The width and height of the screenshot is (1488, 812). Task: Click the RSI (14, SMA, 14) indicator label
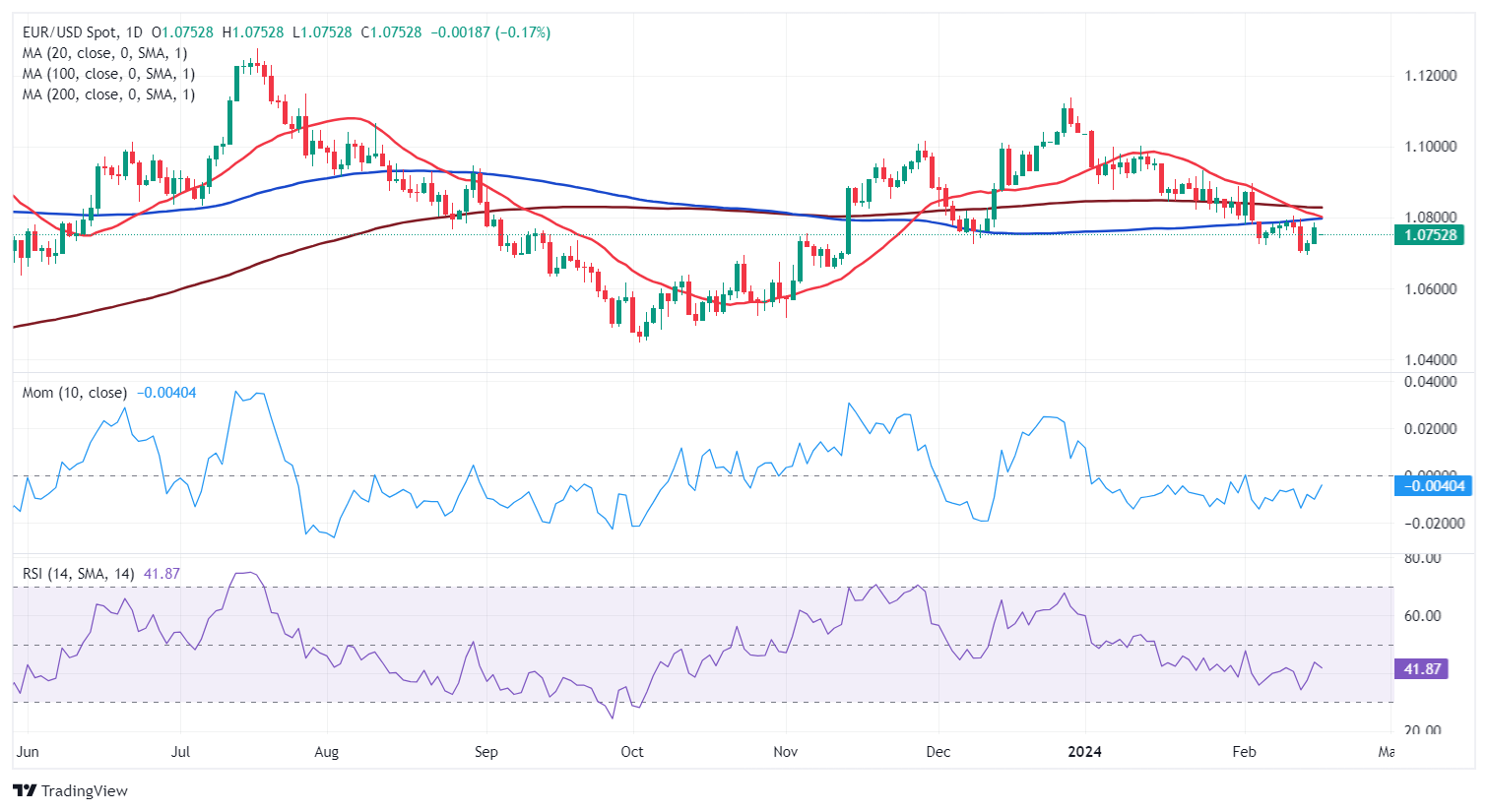(79, 574)
